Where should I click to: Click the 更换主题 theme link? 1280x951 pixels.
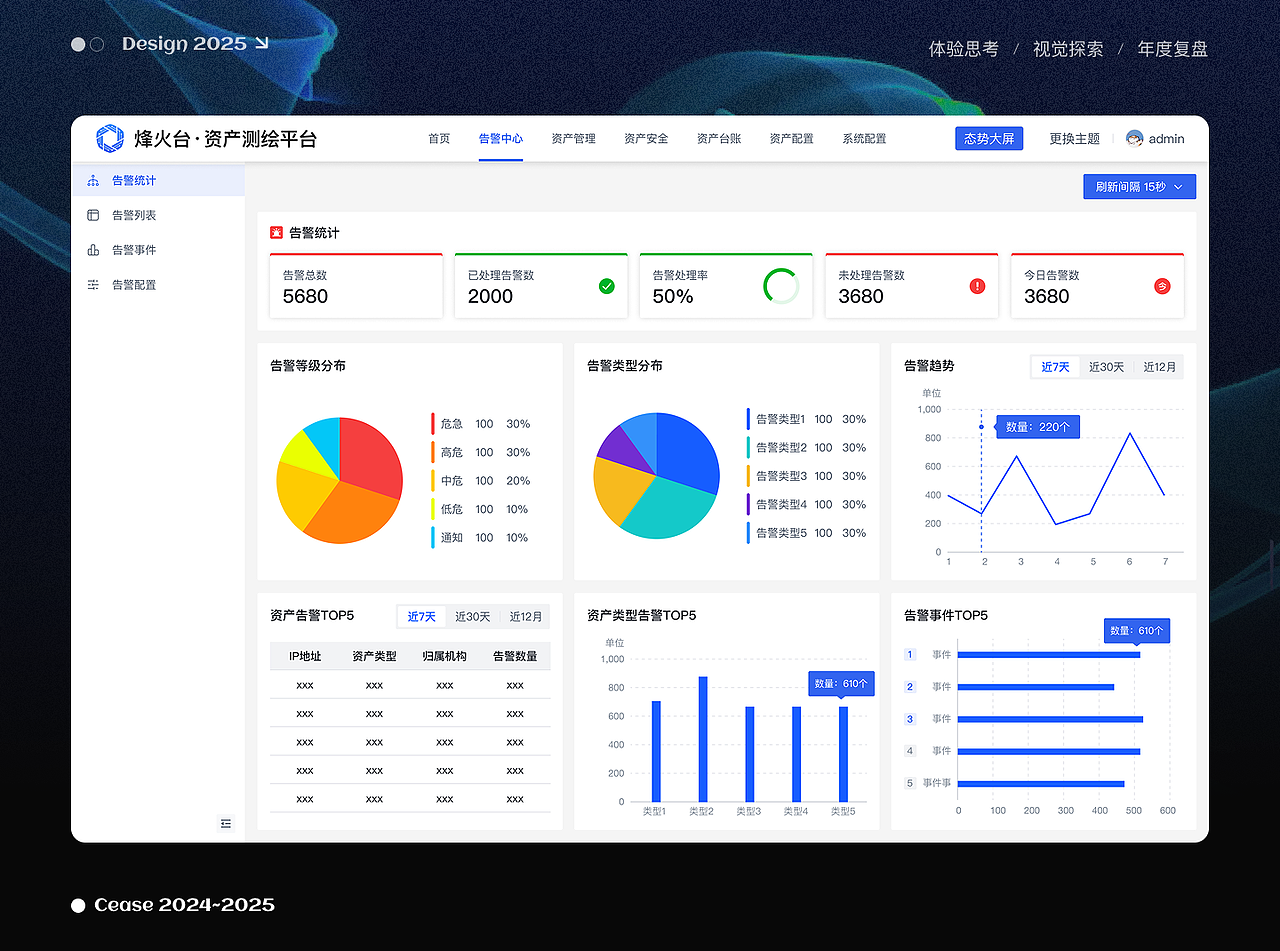pyautogui.click(x=1074, y=139)
